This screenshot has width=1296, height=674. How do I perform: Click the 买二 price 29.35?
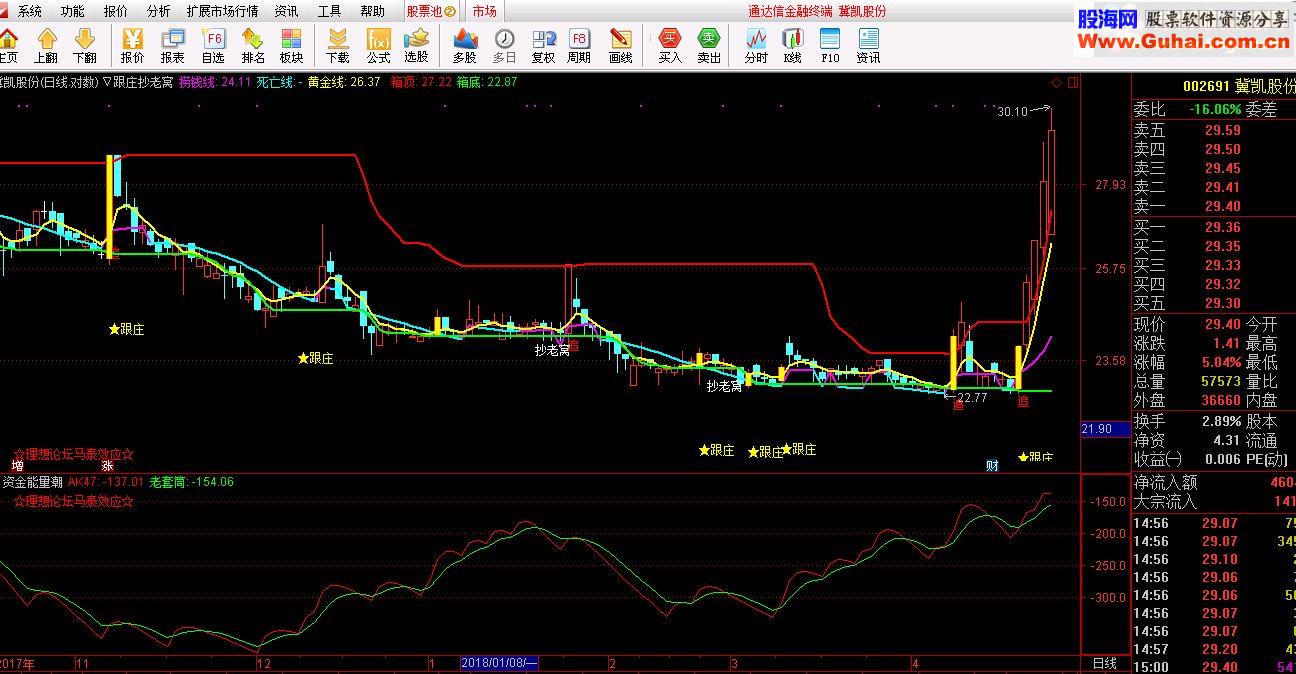point(1222,246)
